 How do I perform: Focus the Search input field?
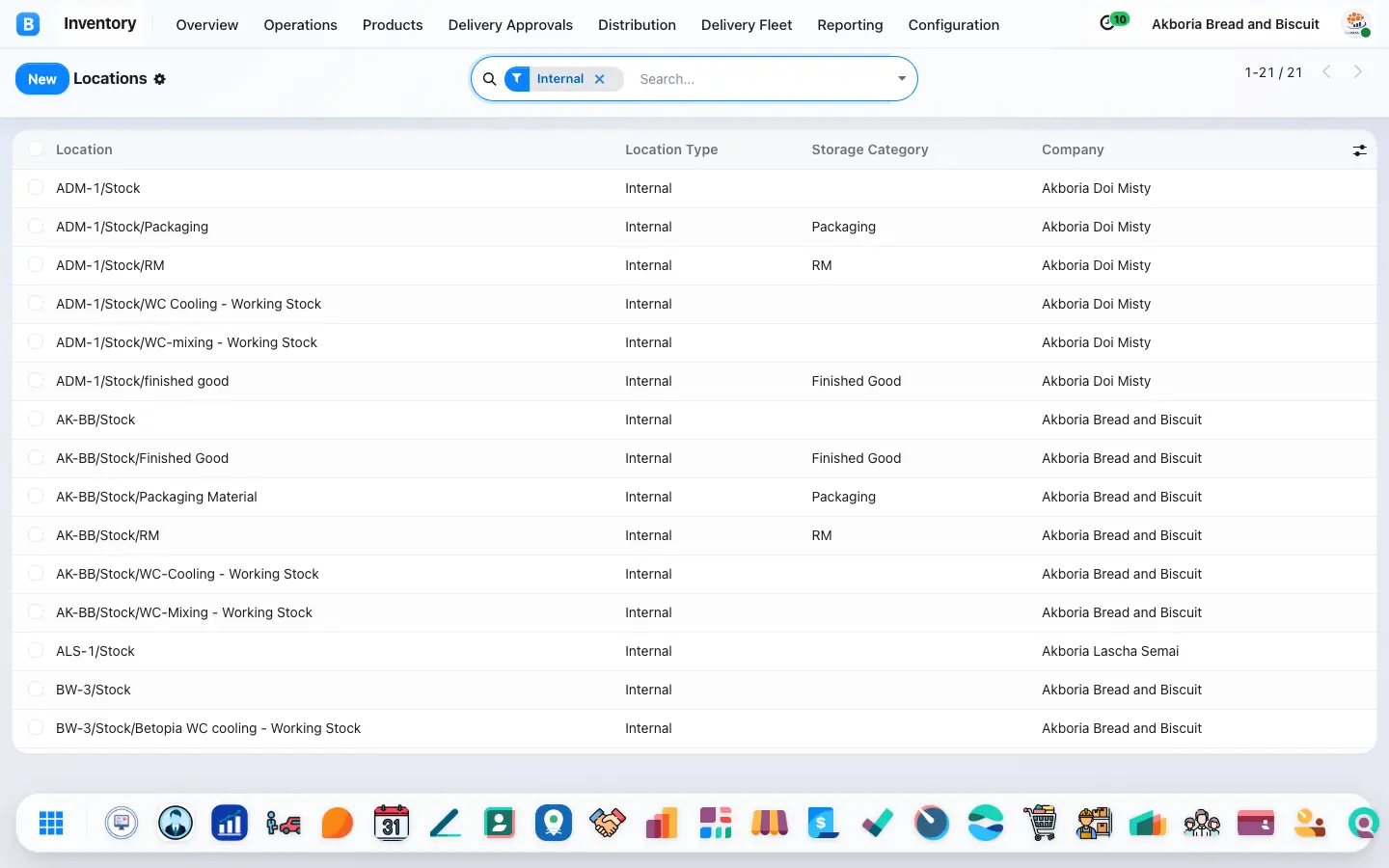click(x=762, y=79)
